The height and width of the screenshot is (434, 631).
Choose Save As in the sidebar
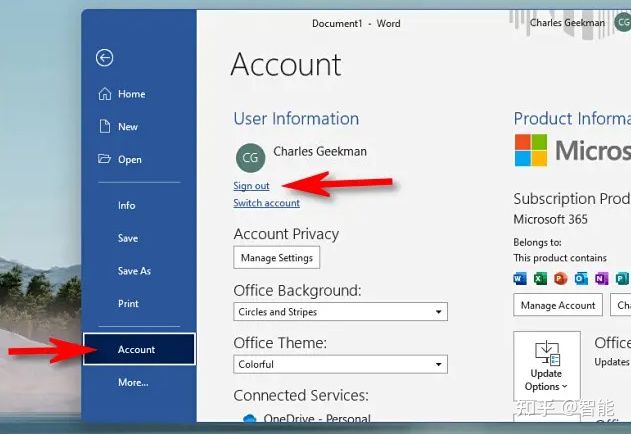tap(134, 271)
